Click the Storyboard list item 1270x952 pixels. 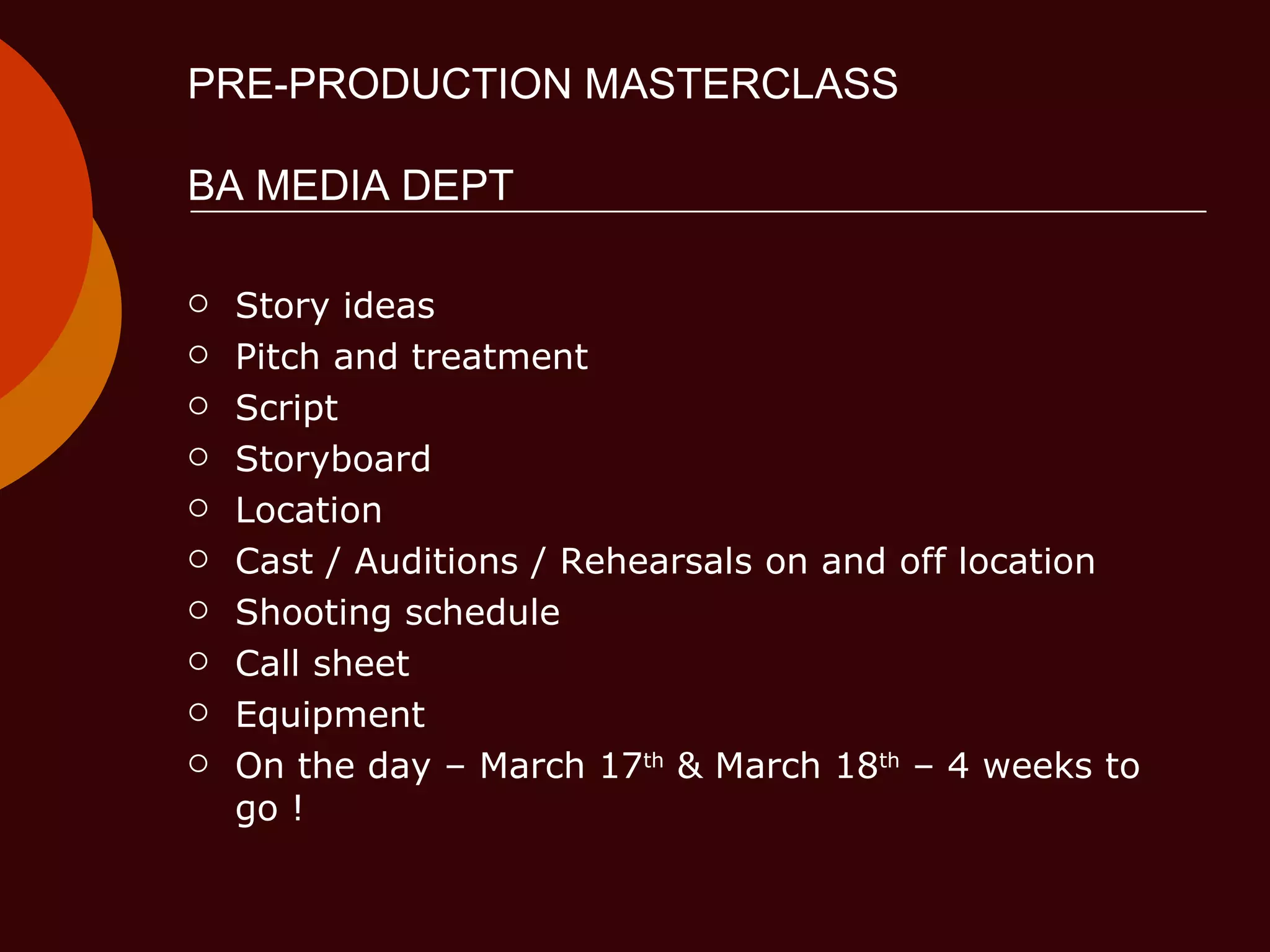tap(333, 460)
